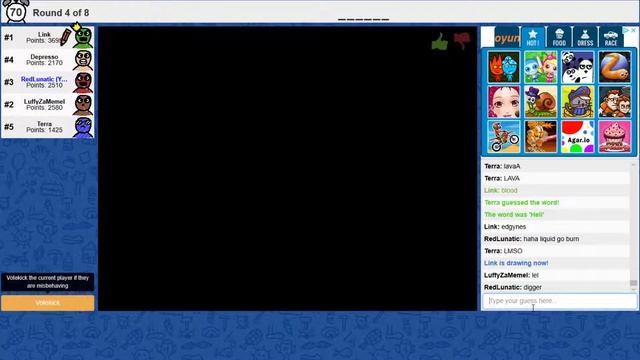This screenshot has width=640, height=360.
Task: Open the pink cupcake game thumbnail
Action: [615, 136]
